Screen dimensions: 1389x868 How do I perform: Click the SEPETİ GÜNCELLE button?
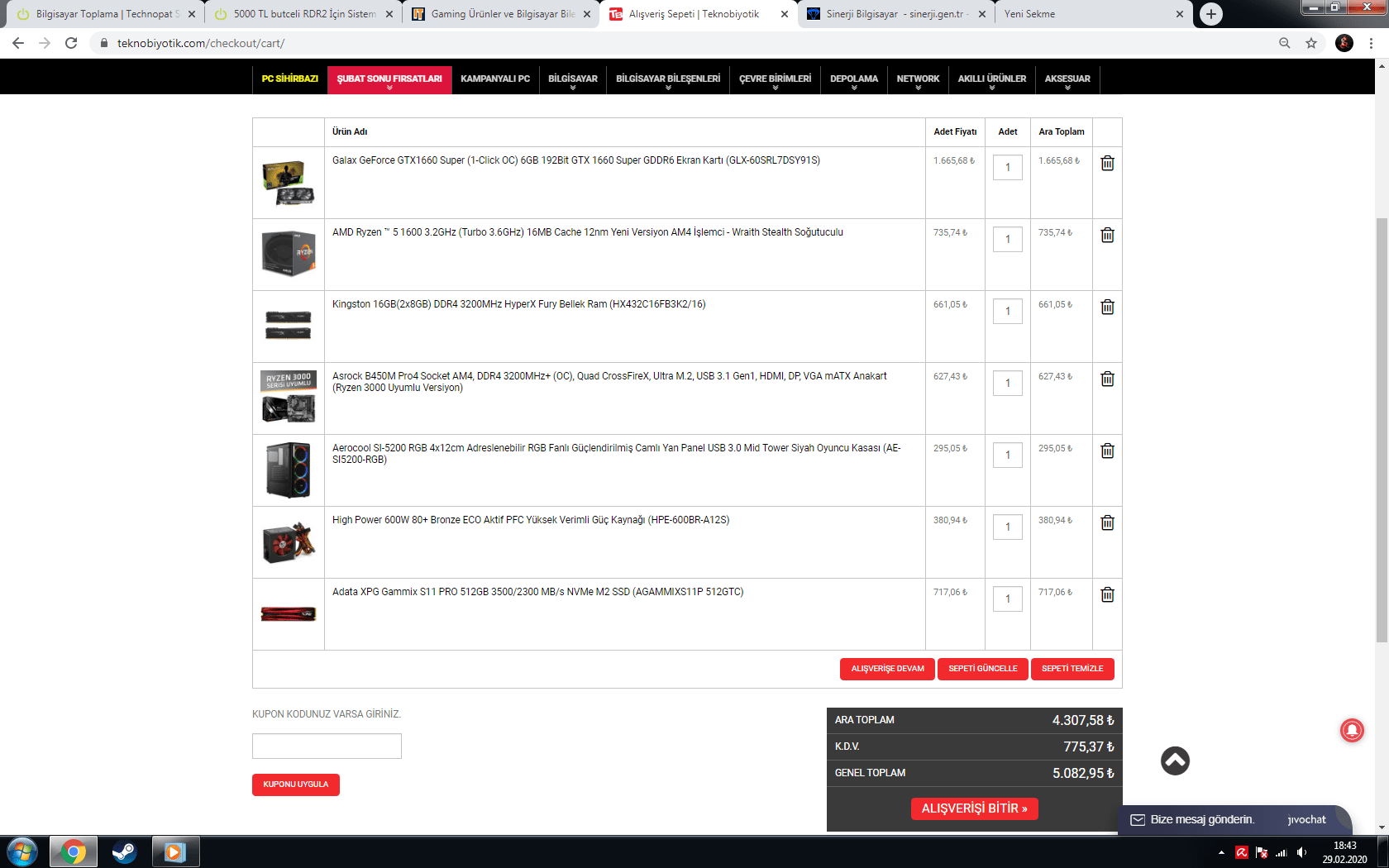pyautogui.click(x=983, y=669)
